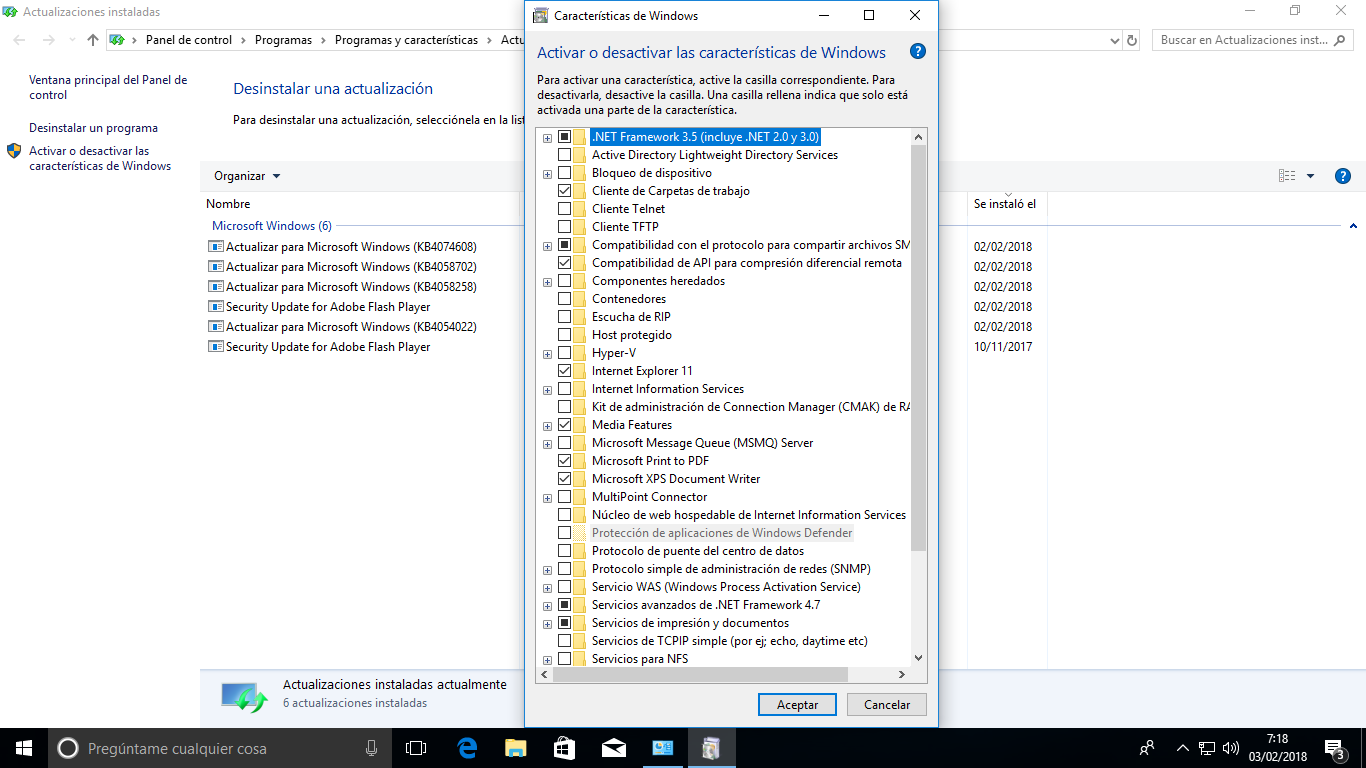Click the help icon in Actualizaciones instaladas toolbar

[x=1343, y=176]
